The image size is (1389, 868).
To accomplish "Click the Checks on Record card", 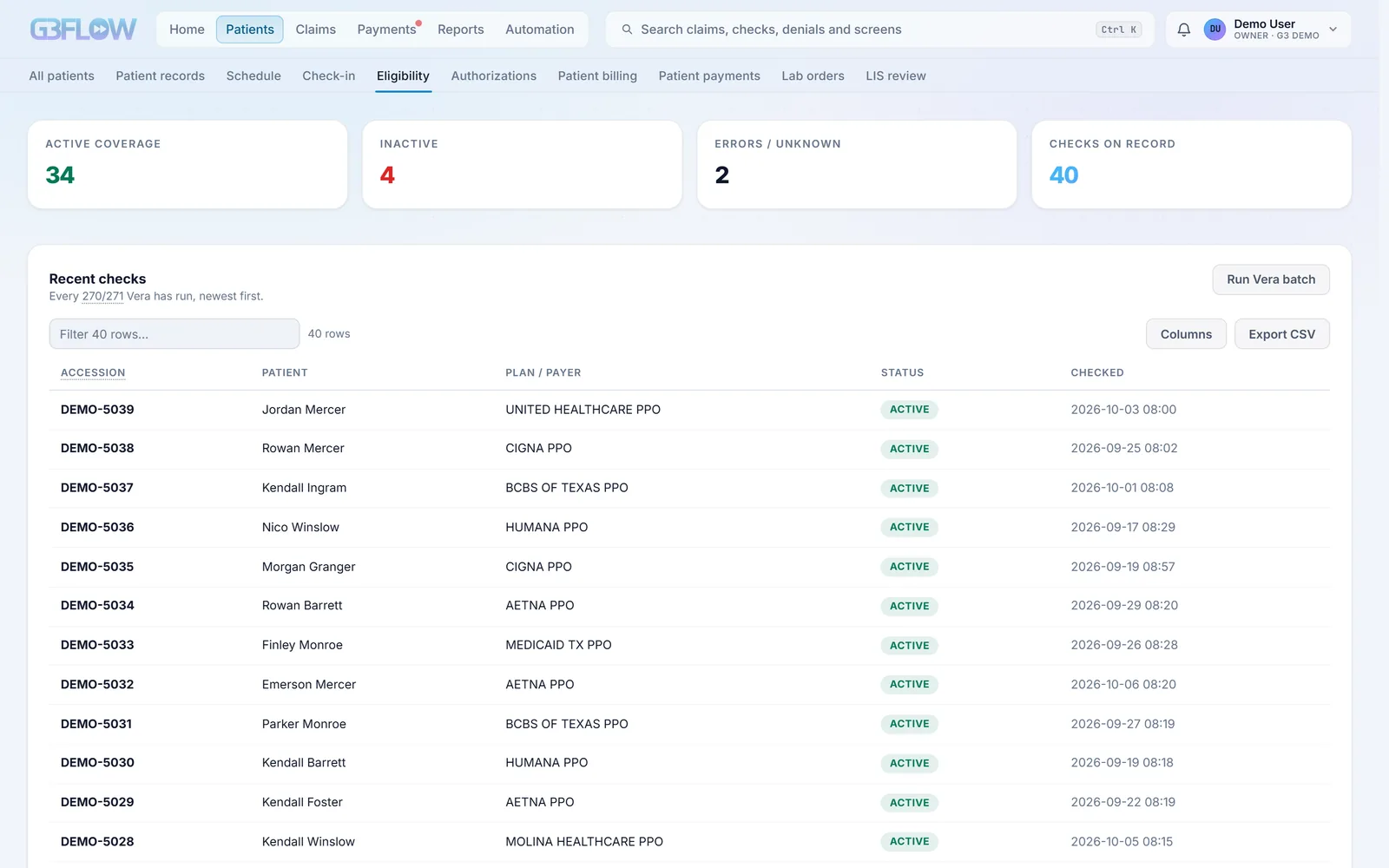I will (1191, 164).
